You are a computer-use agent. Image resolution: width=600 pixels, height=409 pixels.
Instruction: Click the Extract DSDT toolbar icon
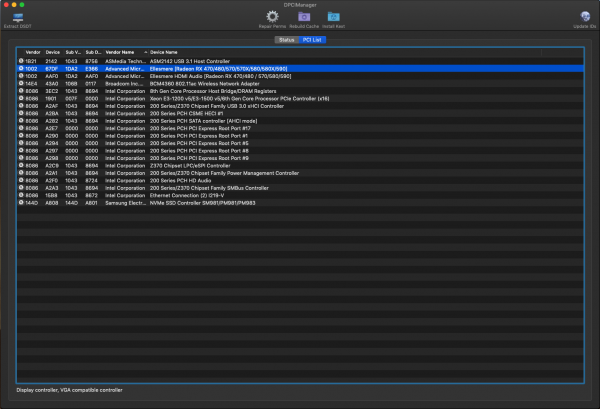tap(17, 18)
